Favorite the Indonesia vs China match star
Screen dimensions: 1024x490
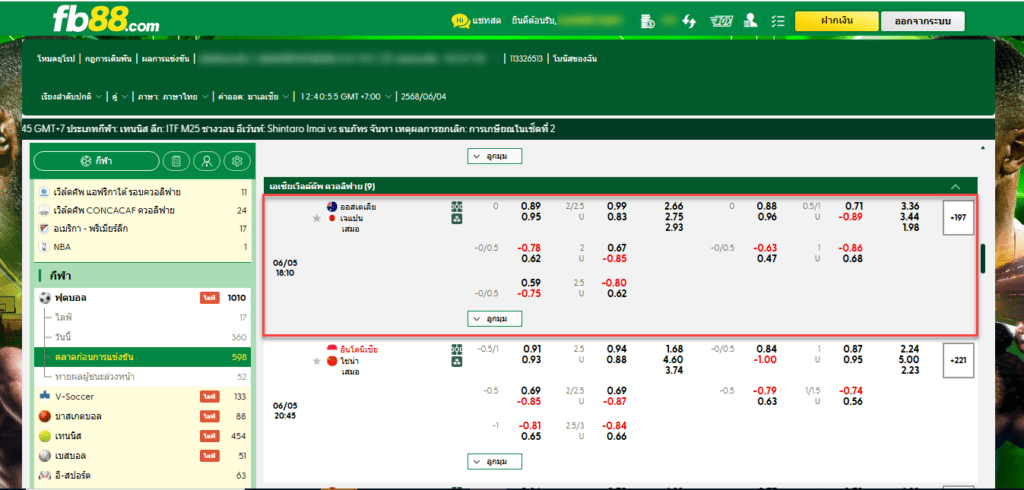click(317, 361)
